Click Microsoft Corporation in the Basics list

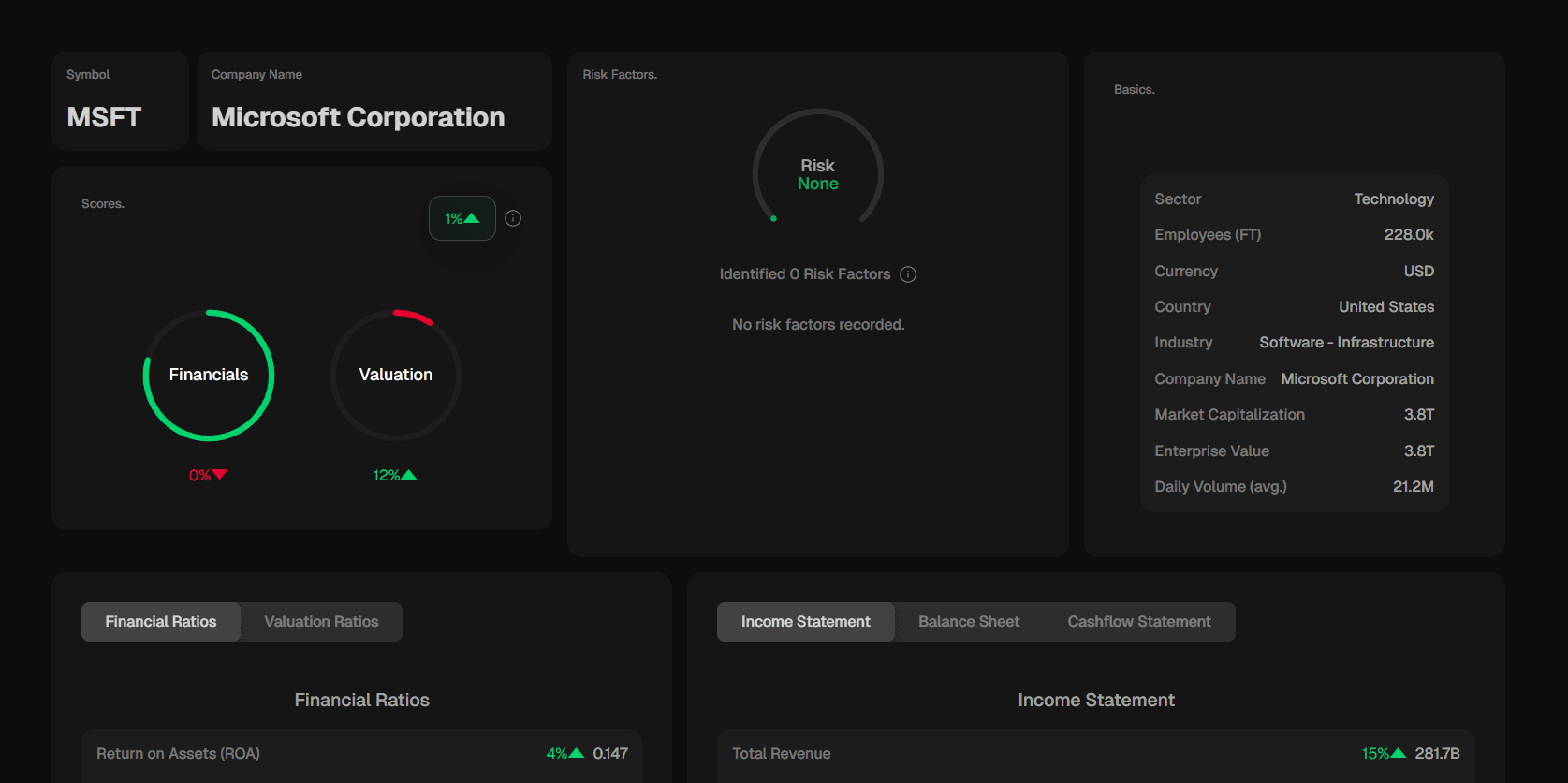(1357, 379)
